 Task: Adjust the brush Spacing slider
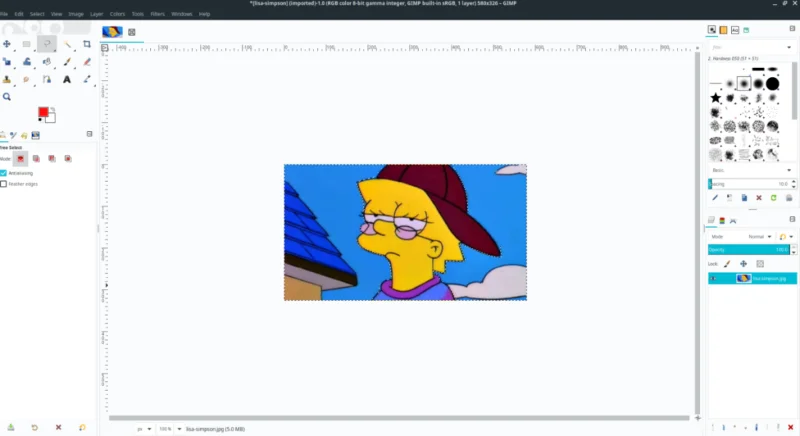coord(748,184)
